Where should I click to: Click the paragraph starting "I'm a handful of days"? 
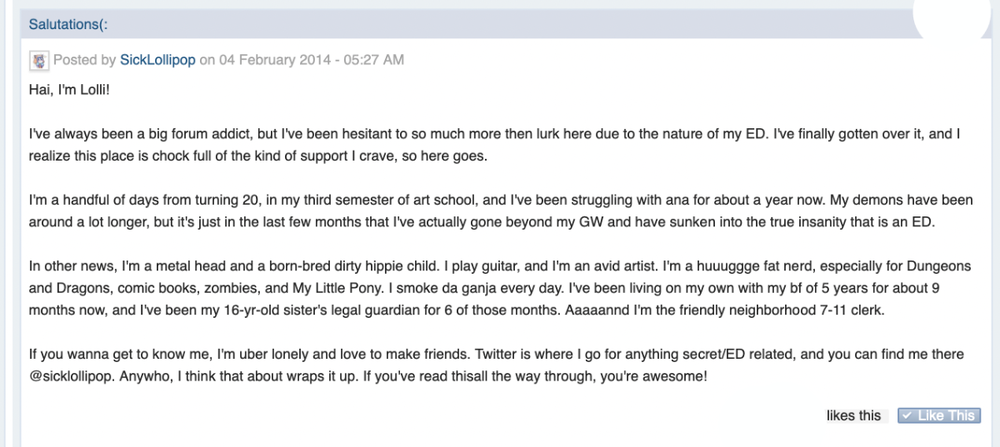[501, 211]
